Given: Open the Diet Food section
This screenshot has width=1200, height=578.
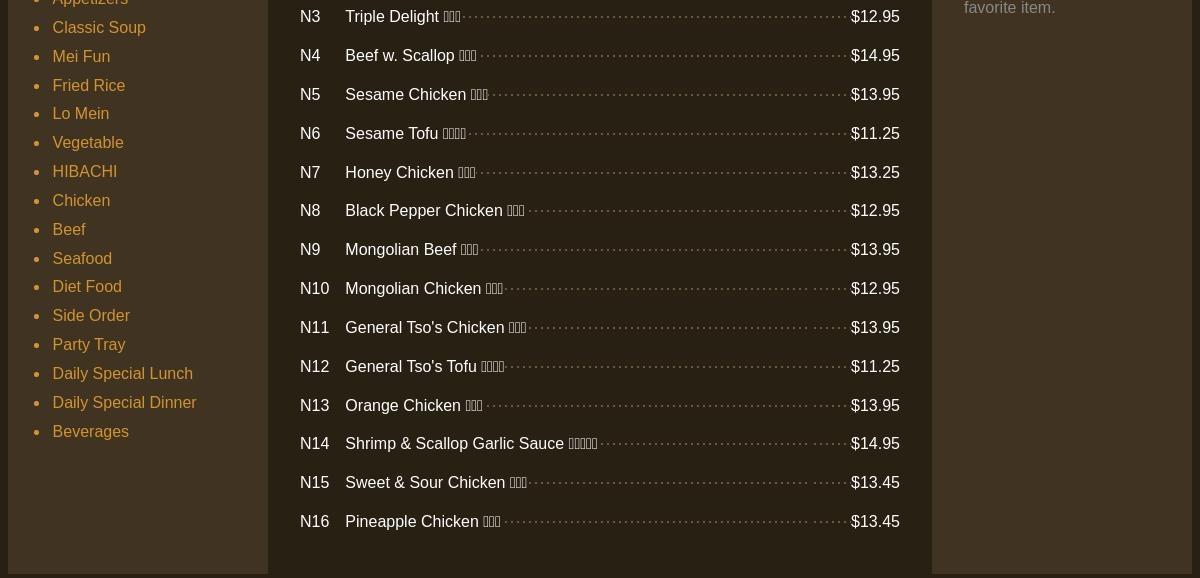Looking at the screenshot, I should 87,287.
